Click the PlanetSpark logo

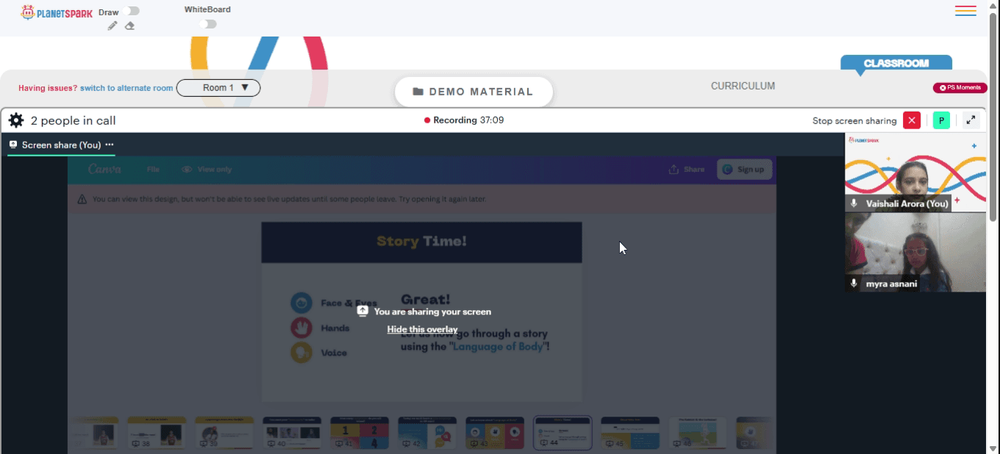tap(56, 12)
